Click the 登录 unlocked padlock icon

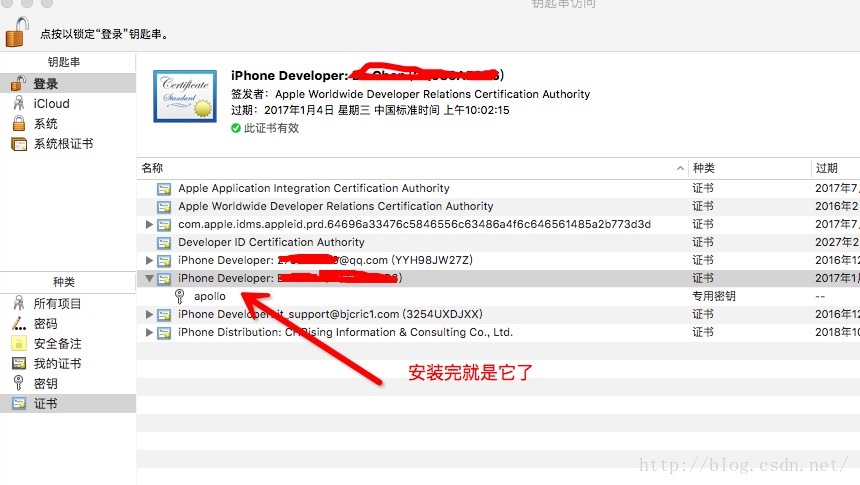click(x=19, y=83)
